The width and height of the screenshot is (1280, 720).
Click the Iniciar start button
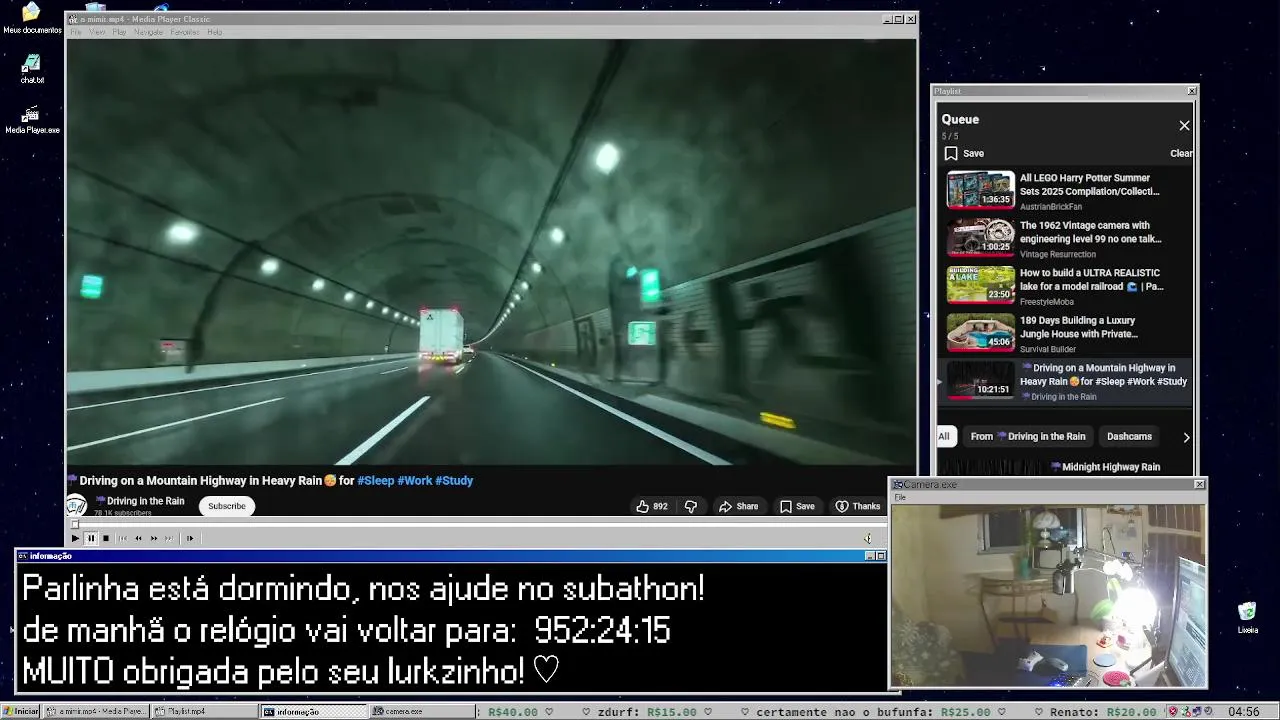[x=20, y=711]
